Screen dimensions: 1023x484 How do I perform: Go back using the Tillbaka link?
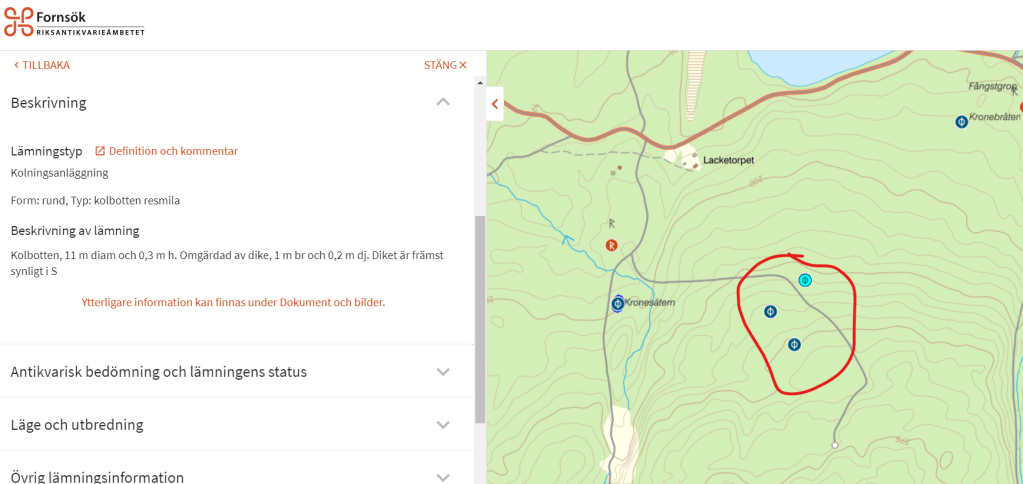[41, 65]
